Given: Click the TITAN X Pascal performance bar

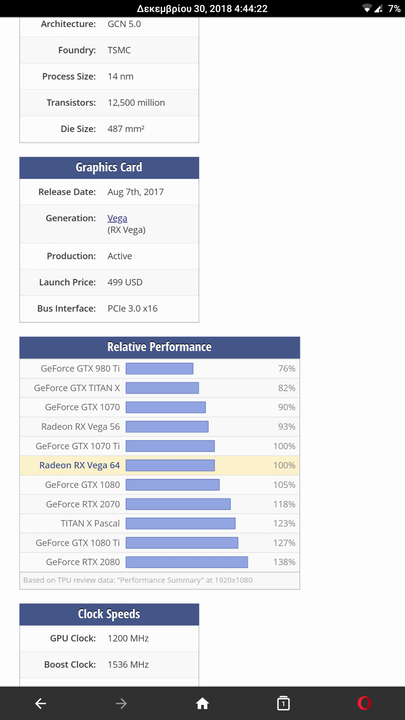Looking at the screenshot, I should coord(180,523).
